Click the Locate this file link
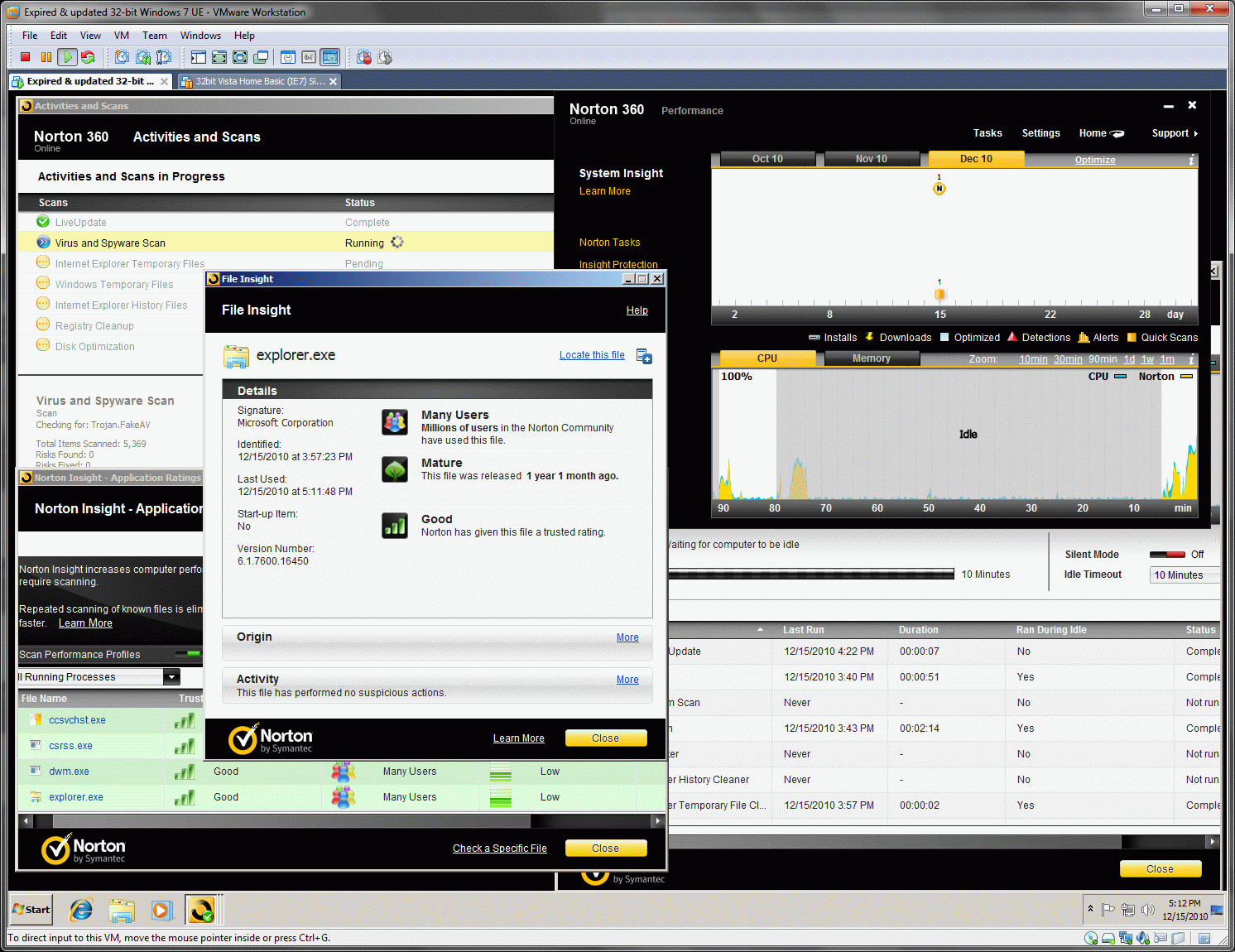The image size is (1235, 952). [x=592, y=355]
